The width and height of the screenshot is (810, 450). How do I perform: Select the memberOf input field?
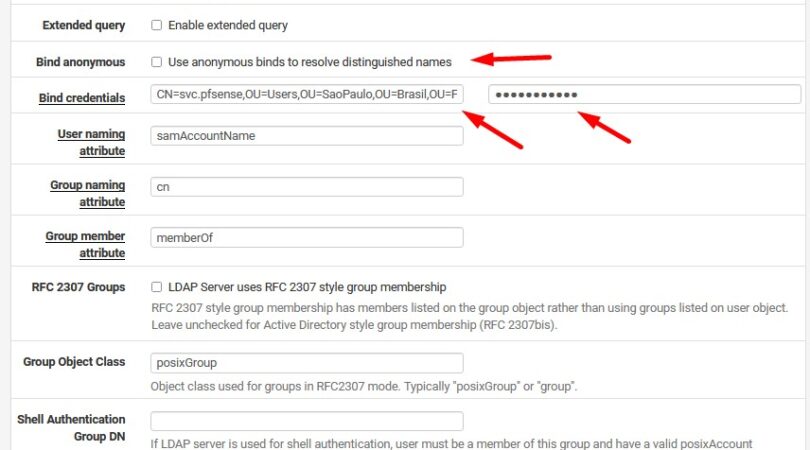click(x=306, y=238)
